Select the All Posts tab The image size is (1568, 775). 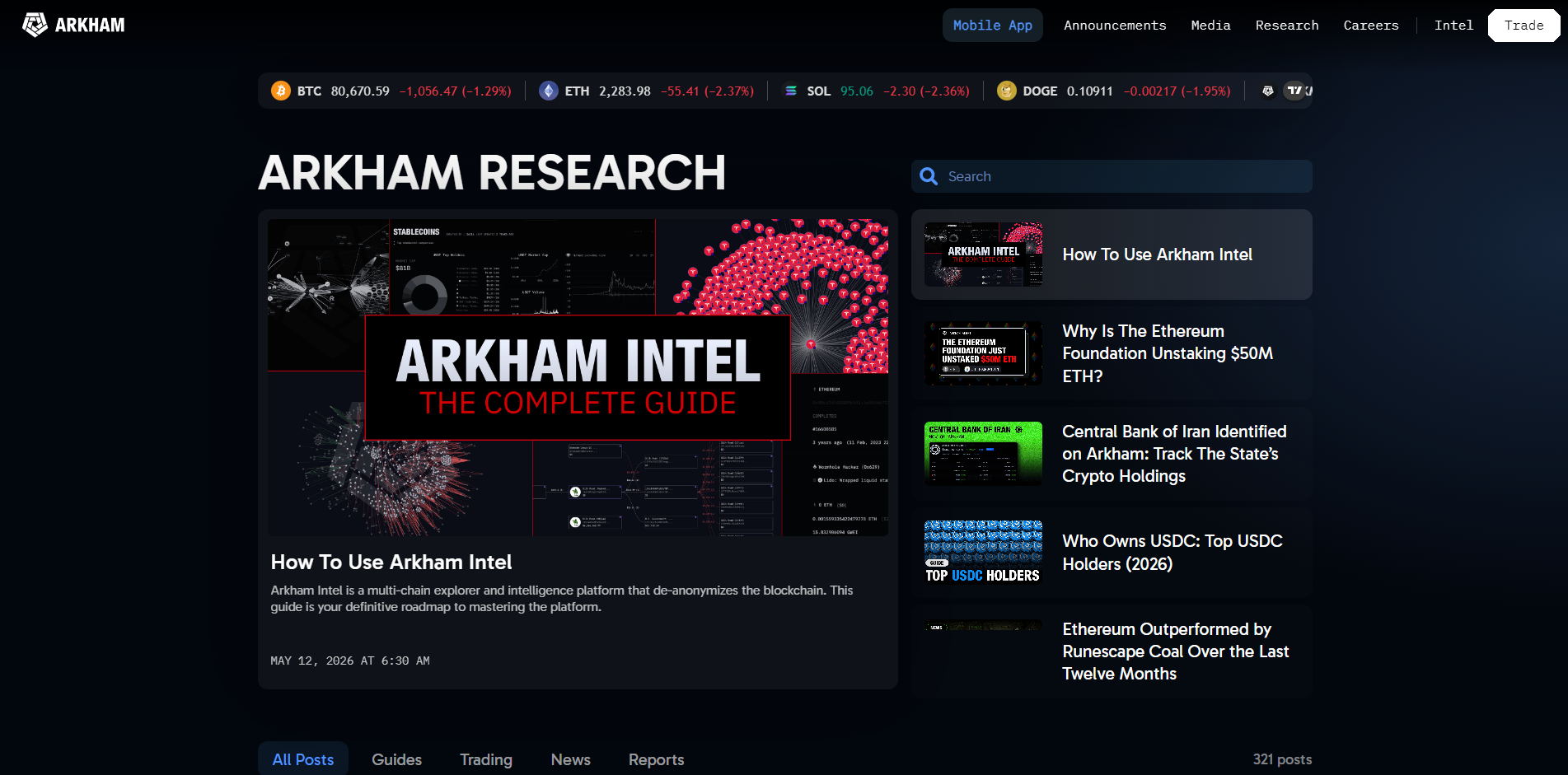pos(303,759)
